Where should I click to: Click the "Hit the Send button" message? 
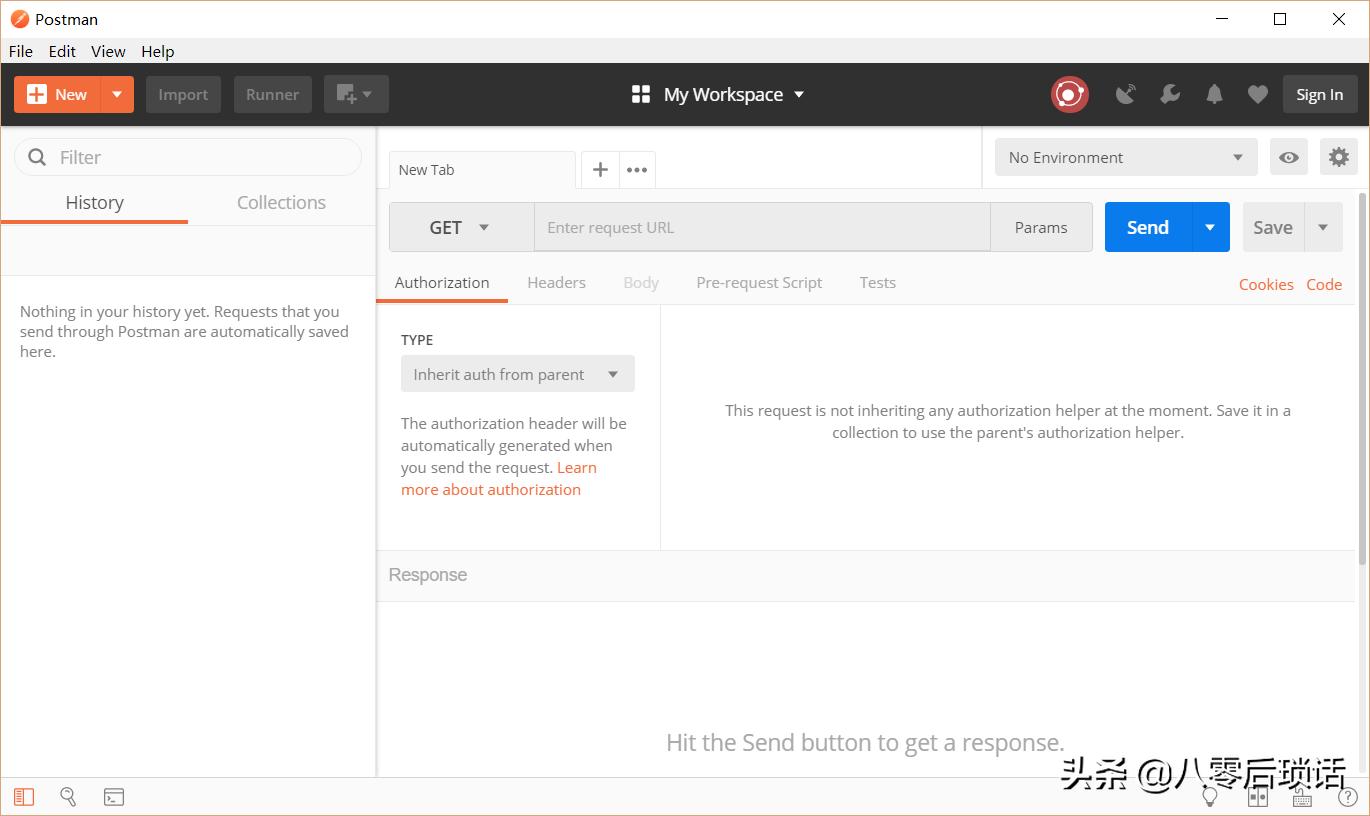[x=865, y=743]
